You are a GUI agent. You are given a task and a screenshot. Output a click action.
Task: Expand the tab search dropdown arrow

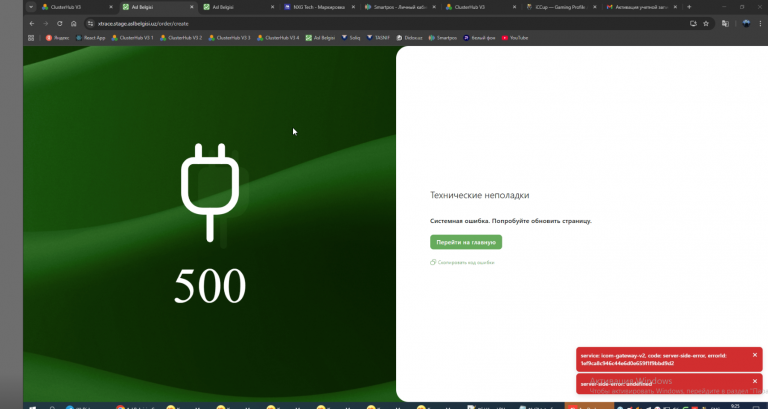click(x=31, y=7)
